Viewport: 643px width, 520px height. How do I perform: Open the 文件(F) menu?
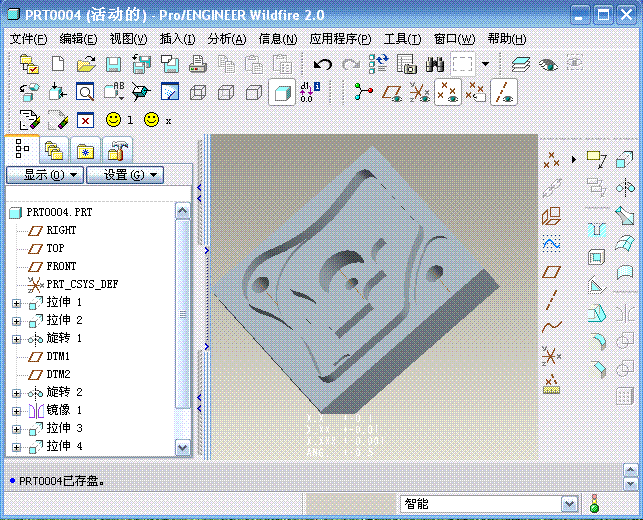[x=28, y=39]
